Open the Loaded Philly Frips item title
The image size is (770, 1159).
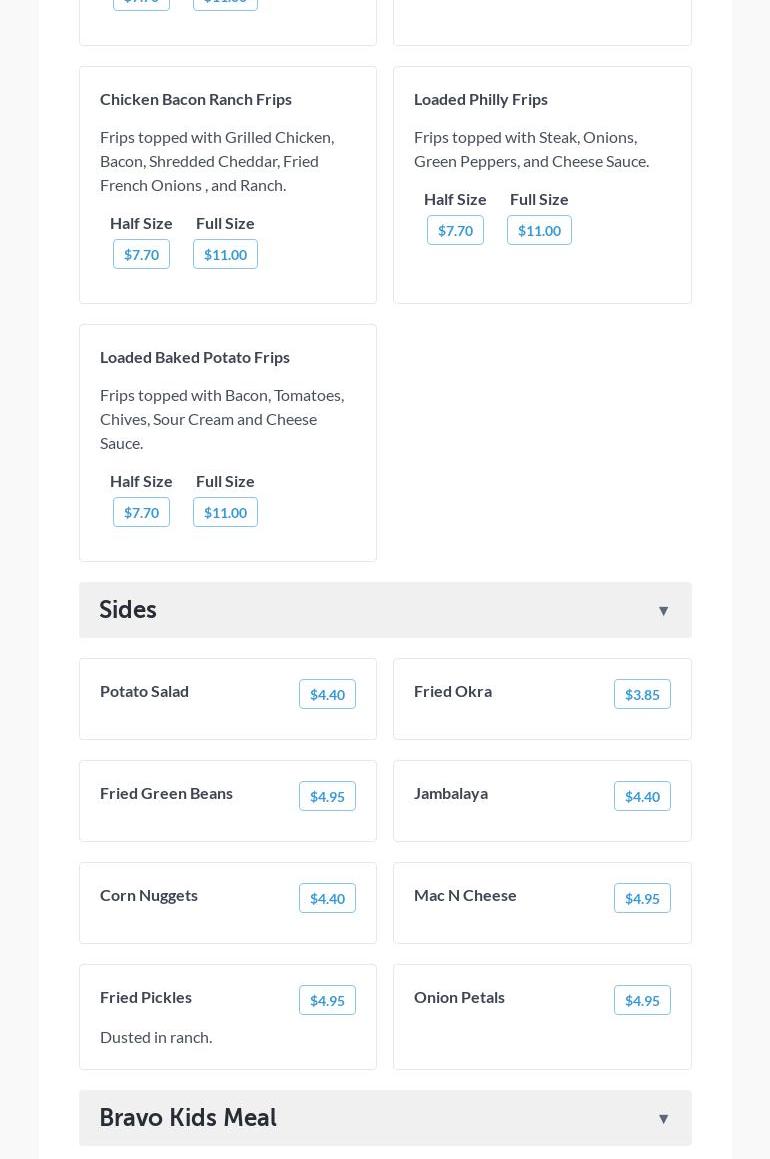tap(481, 99)
